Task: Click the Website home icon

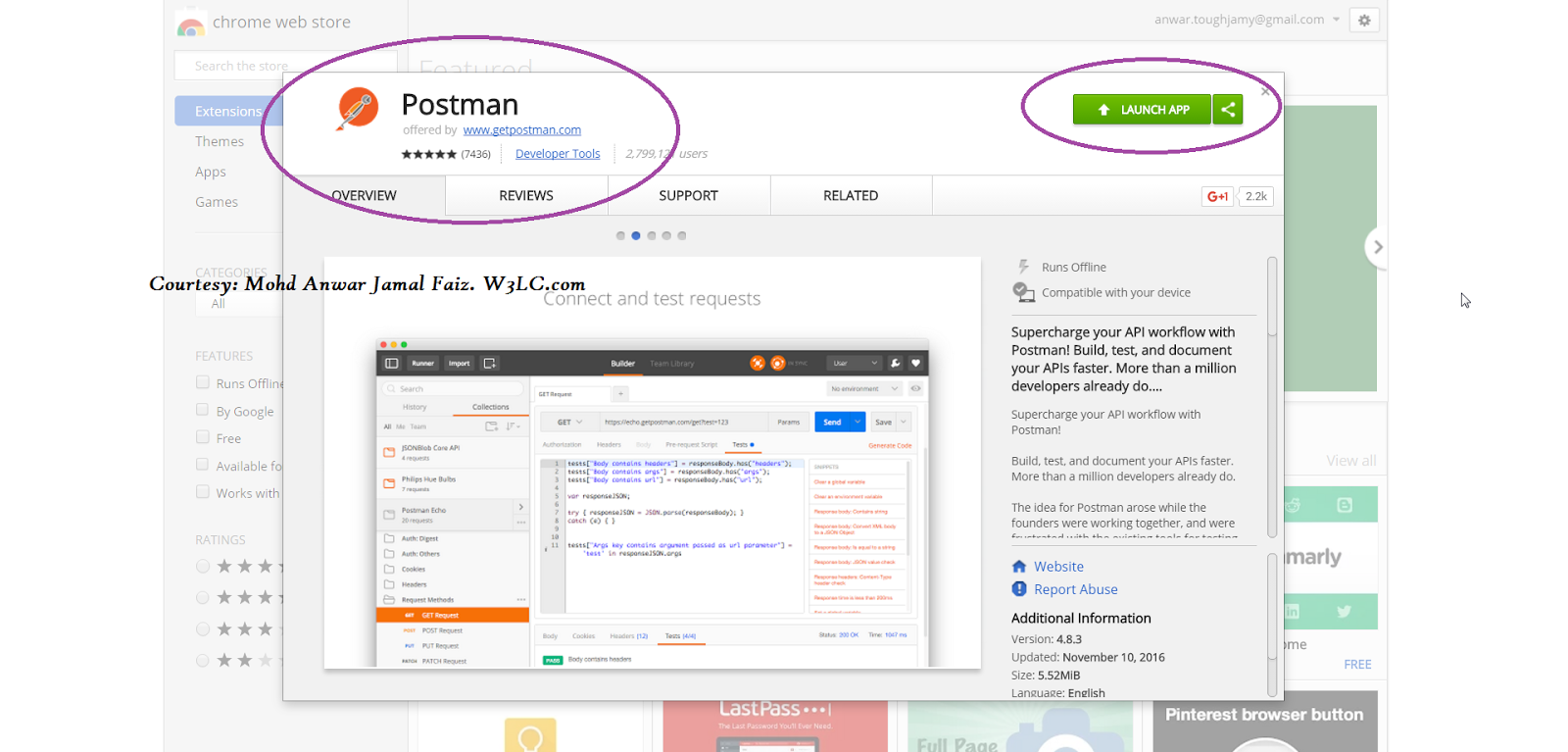Action: click(1019, 567)
